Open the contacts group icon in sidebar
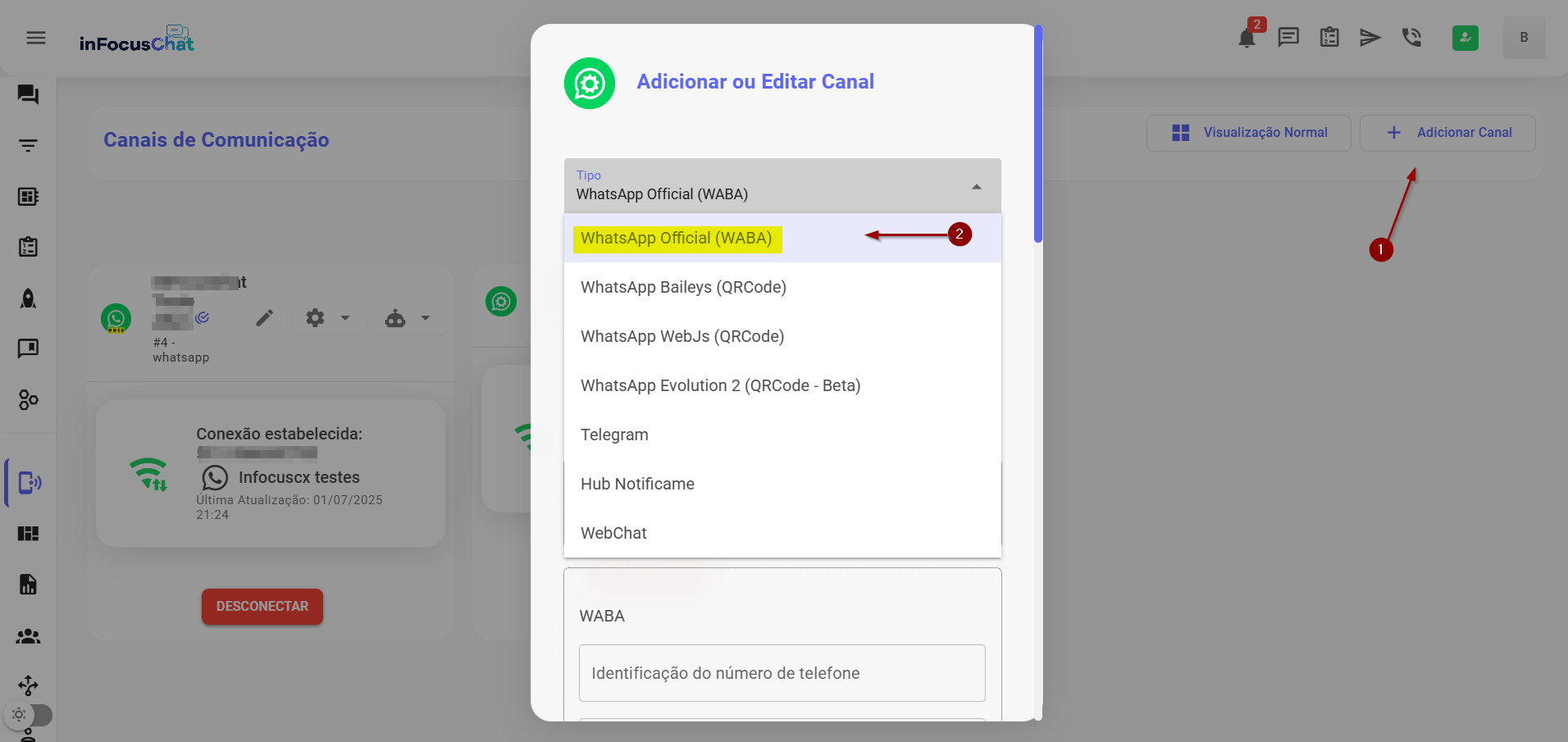The height and width of the screenshot is (742, 1568). [x=29, y=636]
